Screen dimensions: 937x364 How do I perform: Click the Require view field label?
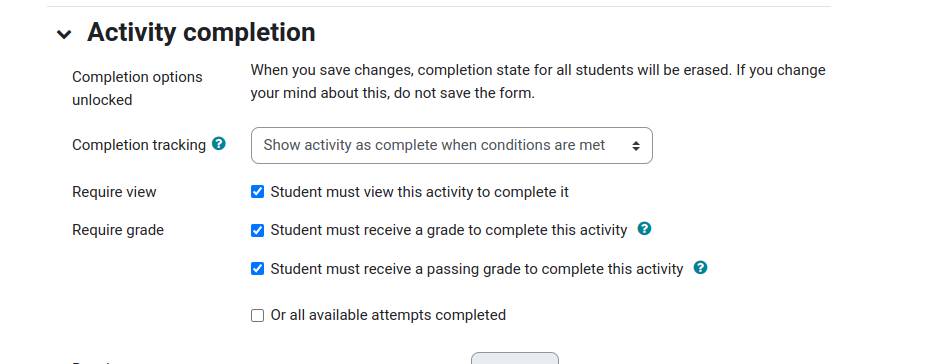tap(114, 192)
